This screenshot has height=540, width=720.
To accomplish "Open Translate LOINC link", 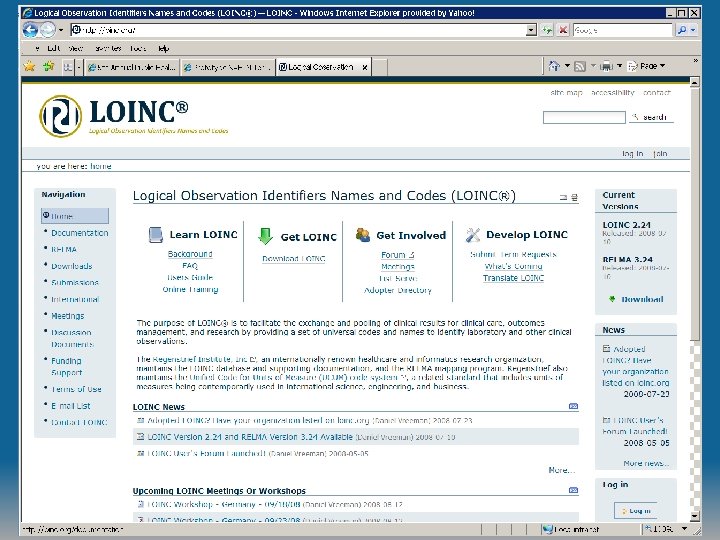I will [x=513, y=278].
